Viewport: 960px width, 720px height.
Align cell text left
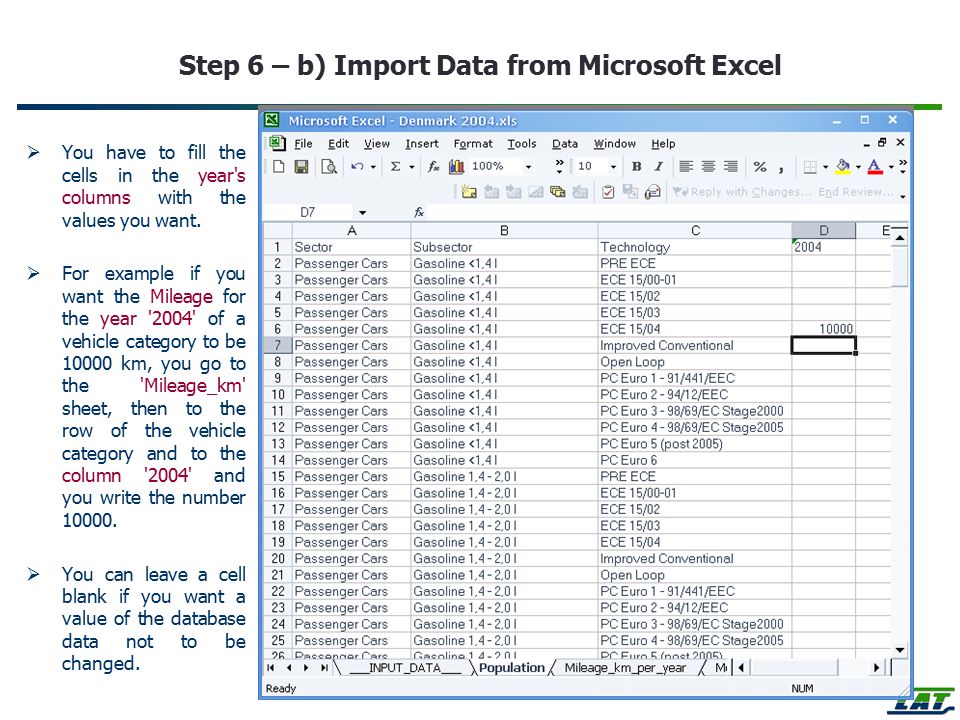click(x=686, y=167)
